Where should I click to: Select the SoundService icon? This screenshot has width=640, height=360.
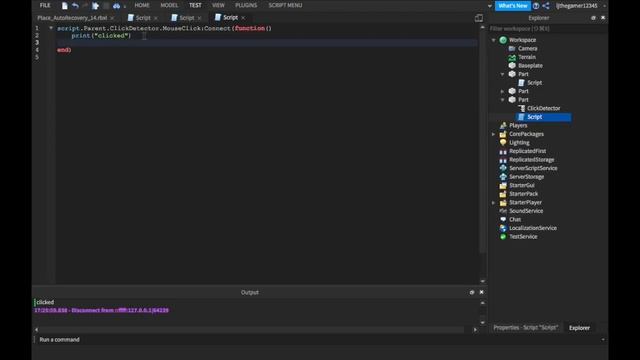503,211
